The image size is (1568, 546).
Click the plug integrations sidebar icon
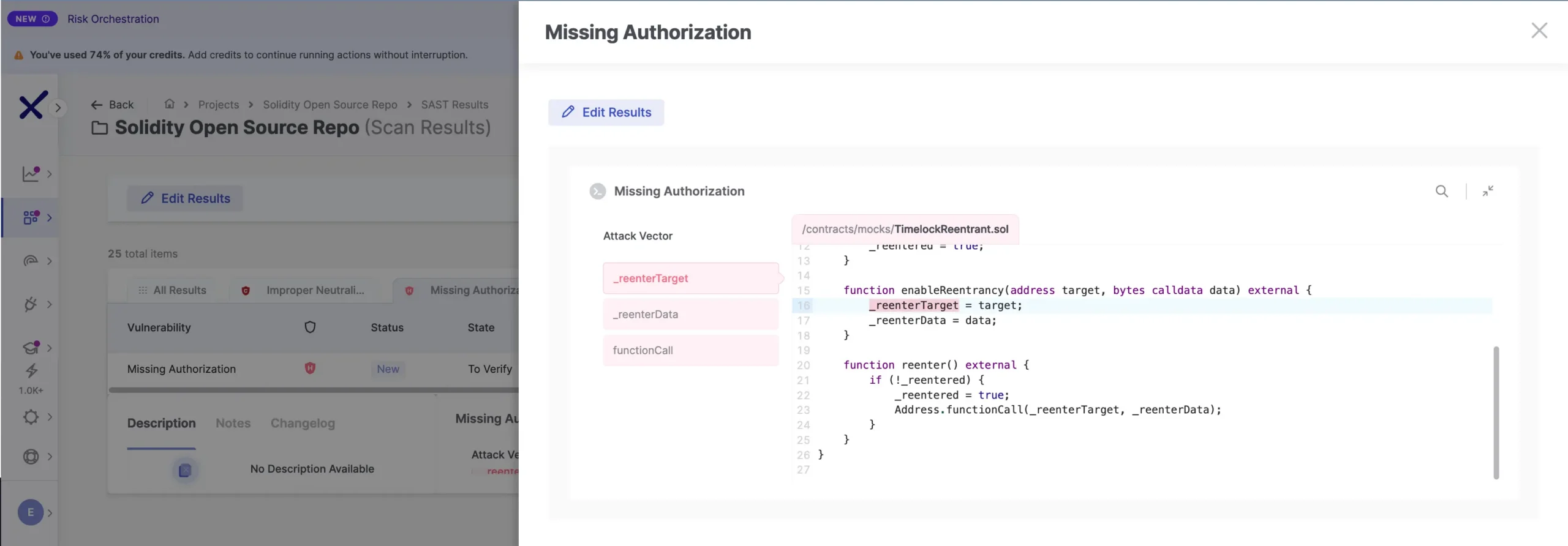[x=31, y=304]
